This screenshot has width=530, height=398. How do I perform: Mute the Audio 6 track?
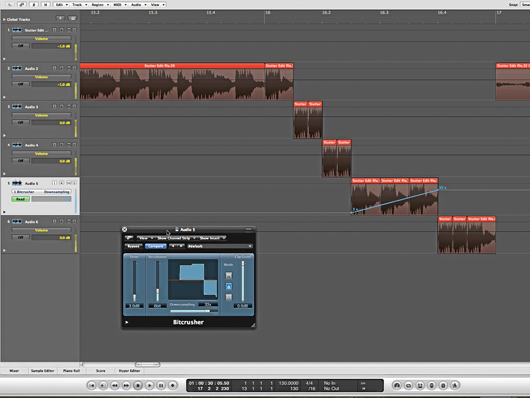pos(69,221)
